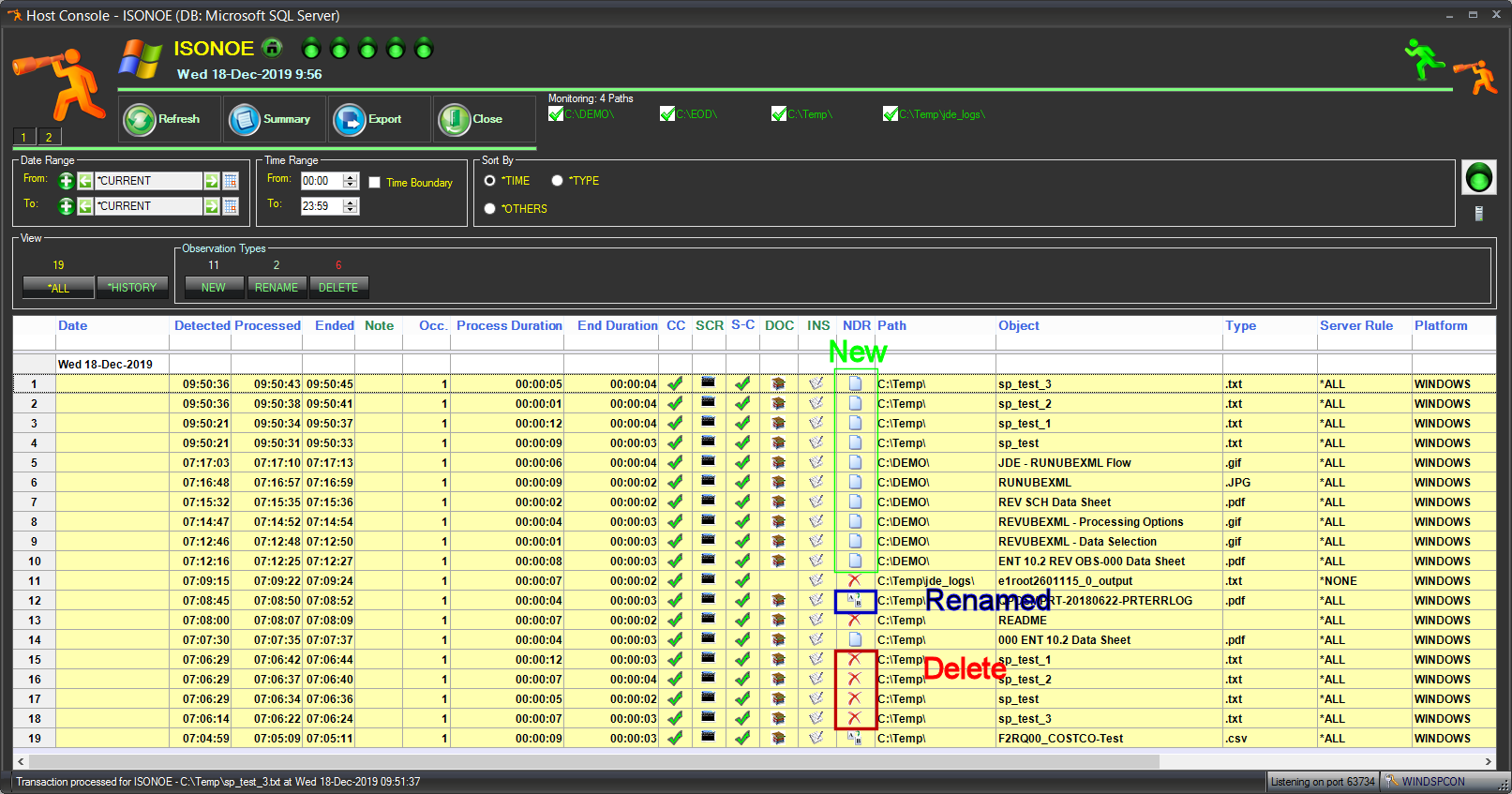Decrease the Time Range To spinner value
The height and width of the screenshot is (794, 1512).
351,210
